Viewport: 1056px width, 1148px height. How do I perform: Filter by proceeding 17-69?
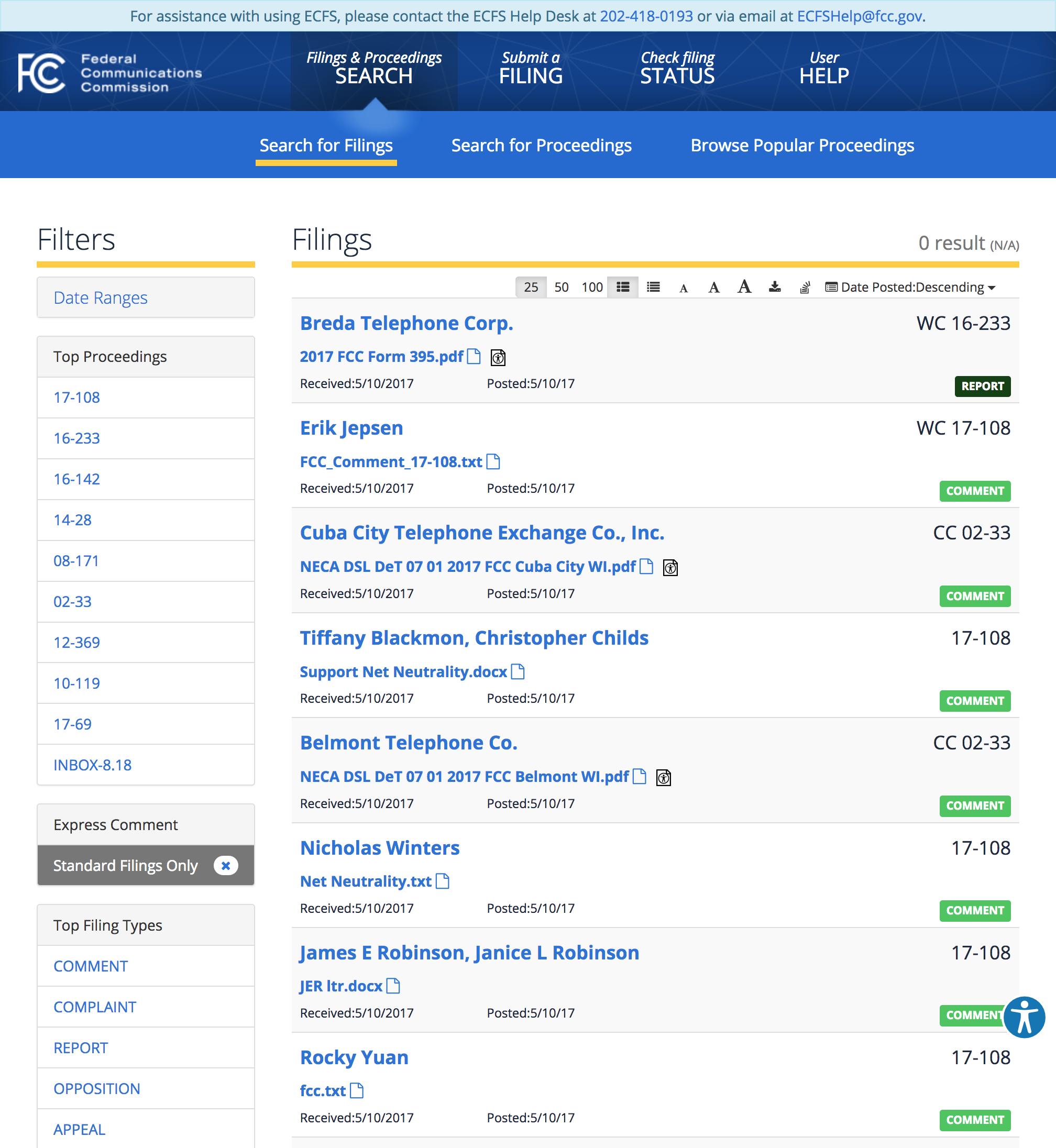tap(146, 724)
